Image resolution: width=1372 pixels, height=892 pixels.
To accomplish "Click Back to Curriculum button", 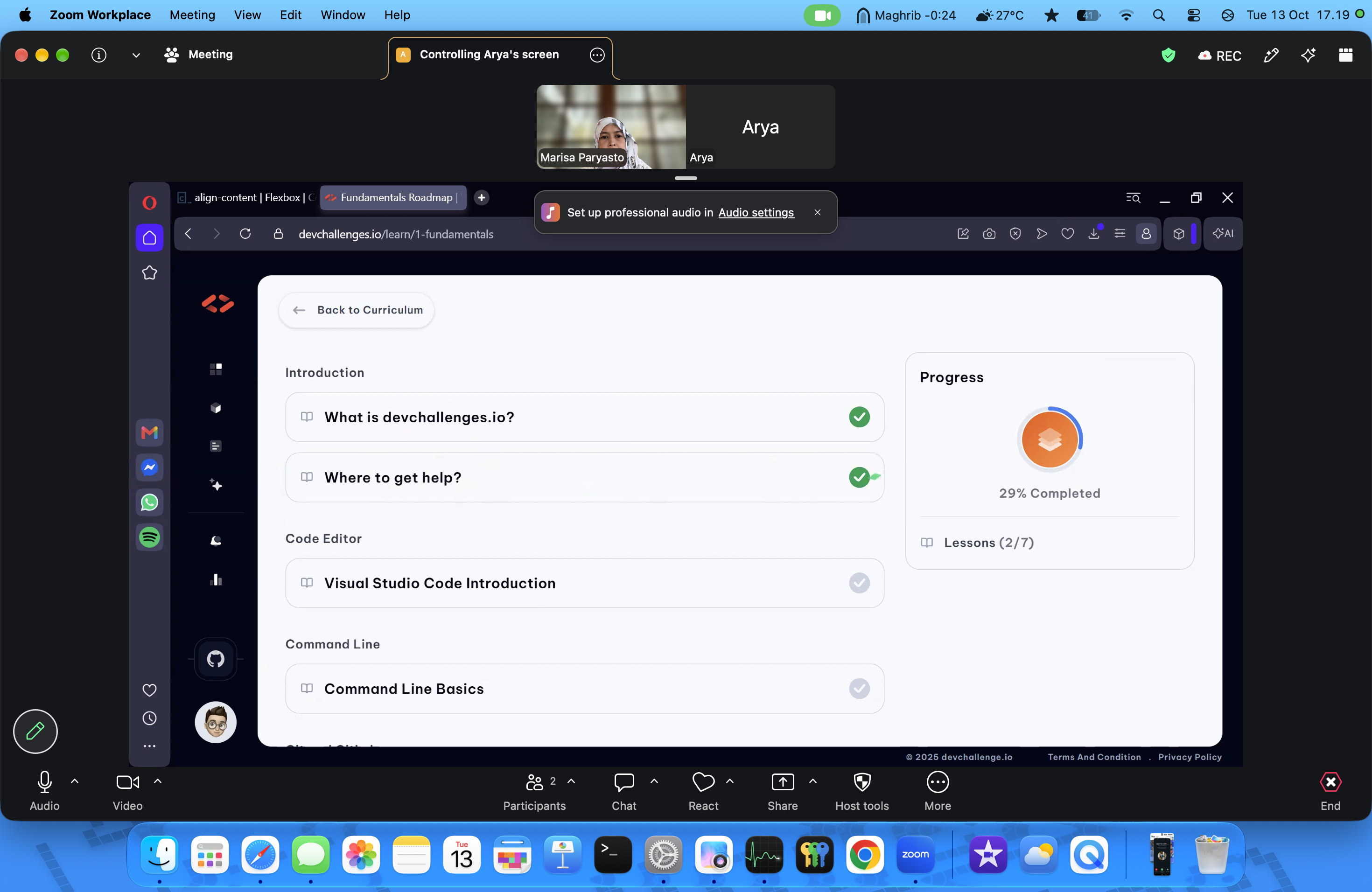I will [356, 310].
